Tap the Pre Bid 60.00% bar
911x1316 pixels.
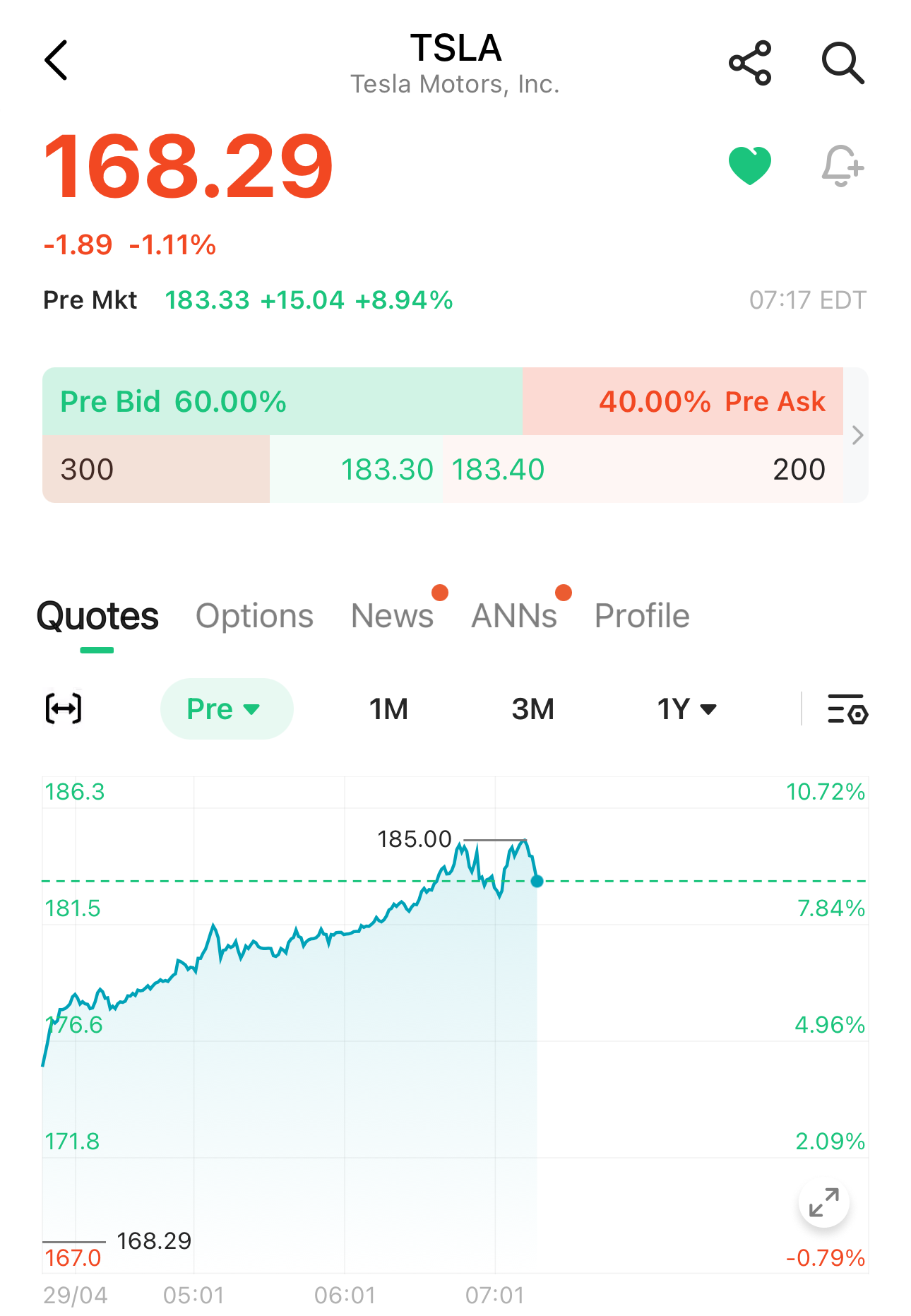(x=282, y=401)
